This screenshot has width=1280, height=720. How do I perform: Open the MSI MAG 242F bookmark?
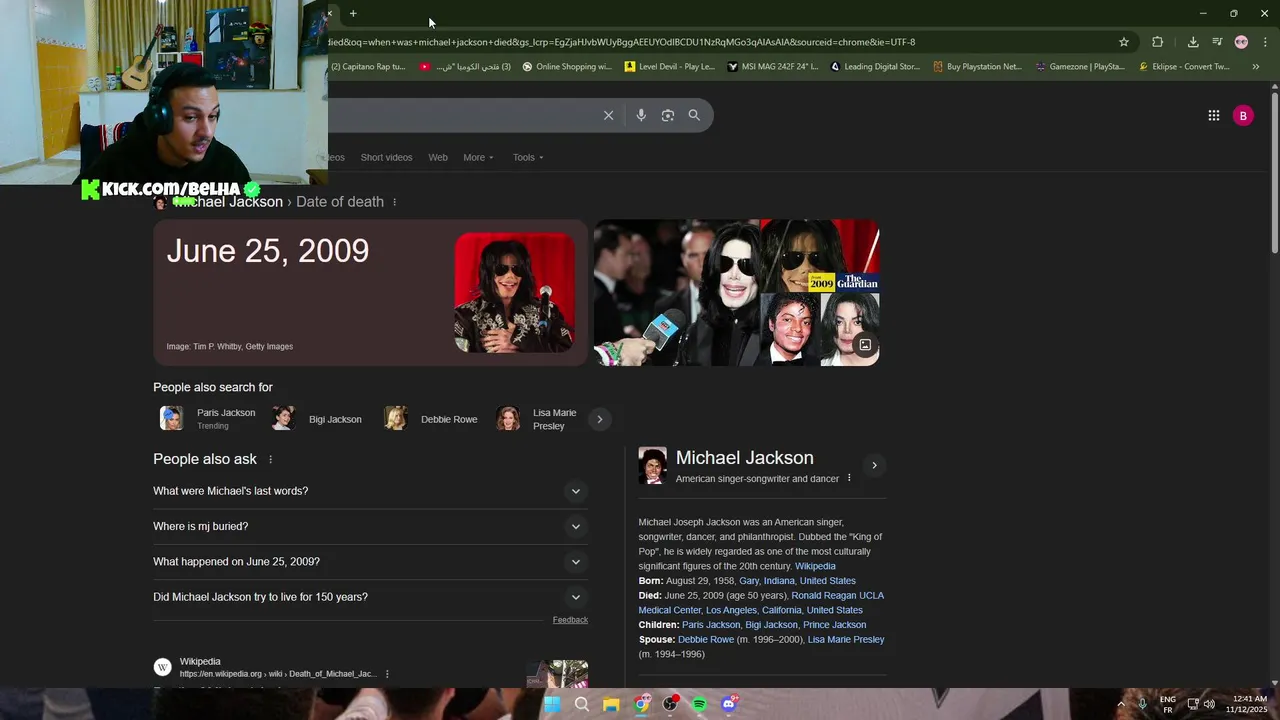point(772,67)
